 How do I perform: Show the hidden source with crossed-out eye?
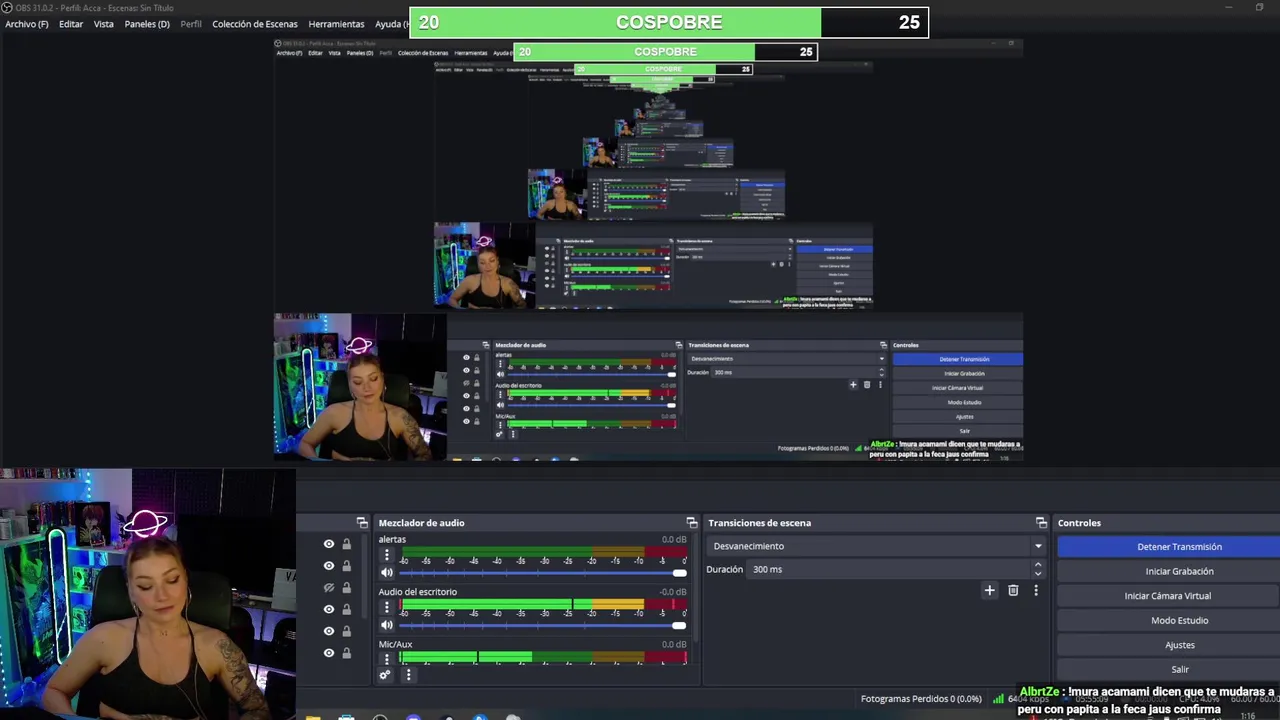328,588
